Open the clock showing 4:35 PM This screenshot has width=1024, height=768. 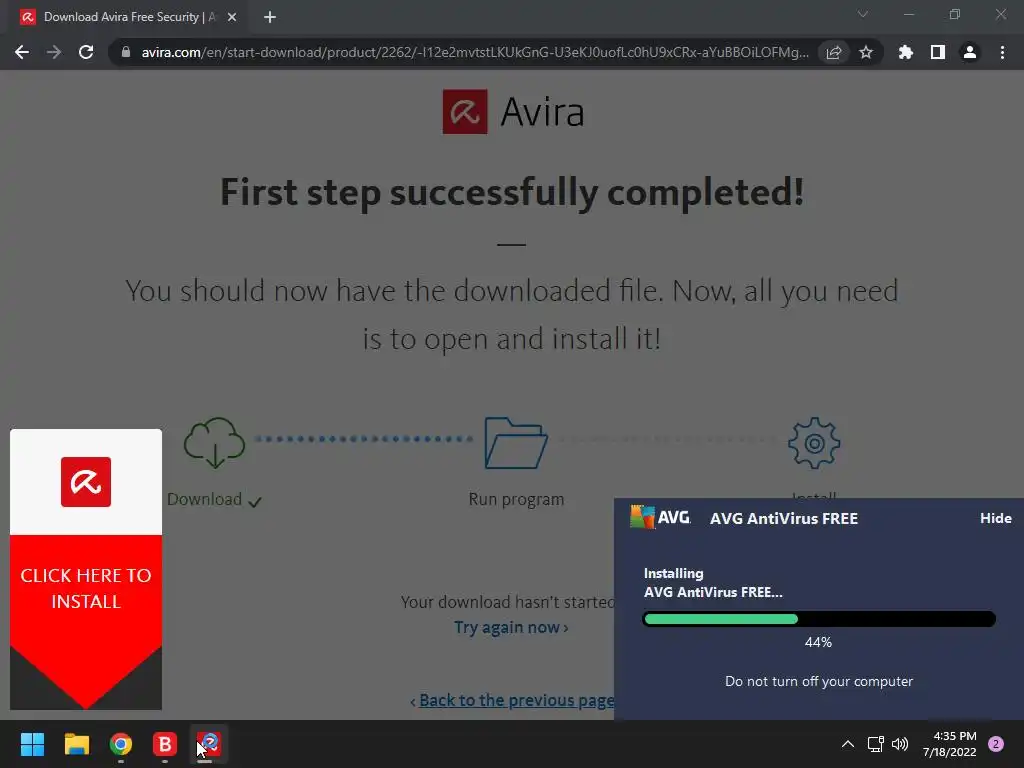coord(950,744)
